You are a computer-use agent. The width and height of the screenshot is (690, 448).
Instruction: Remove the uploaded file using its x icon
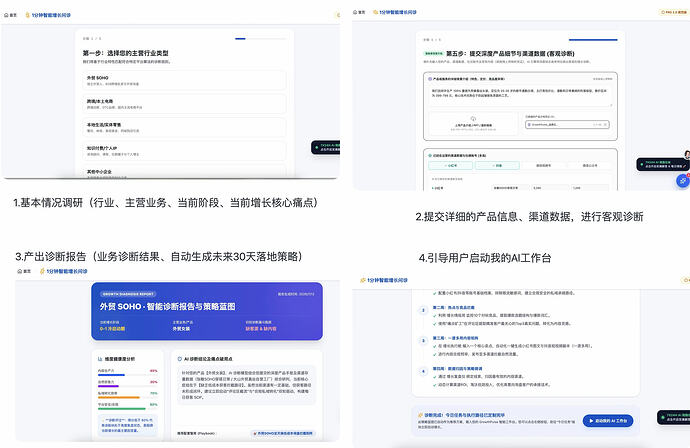[x=606, y=125]
